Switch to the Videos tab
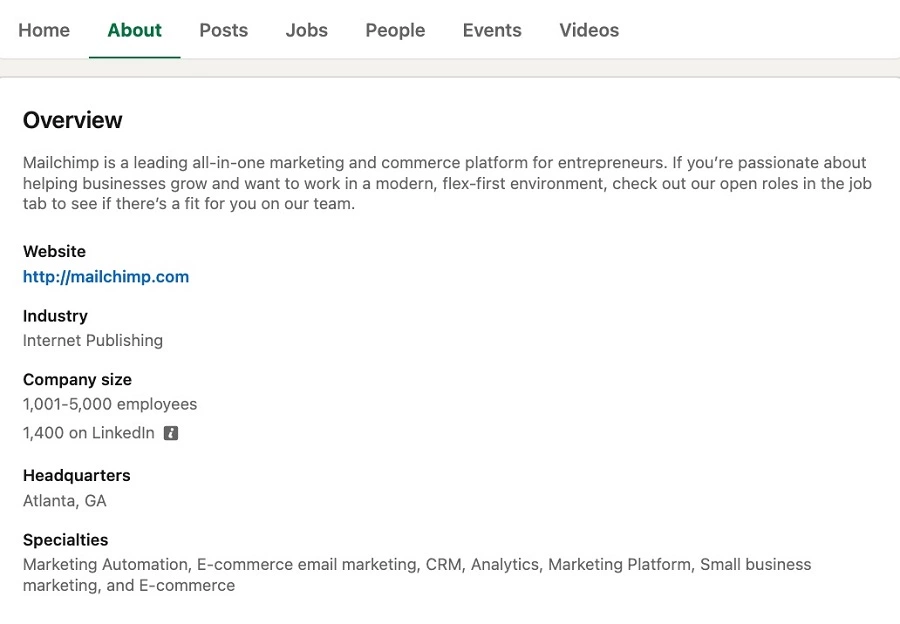Viewport: 900px width, 624px height. click(589, 30)
